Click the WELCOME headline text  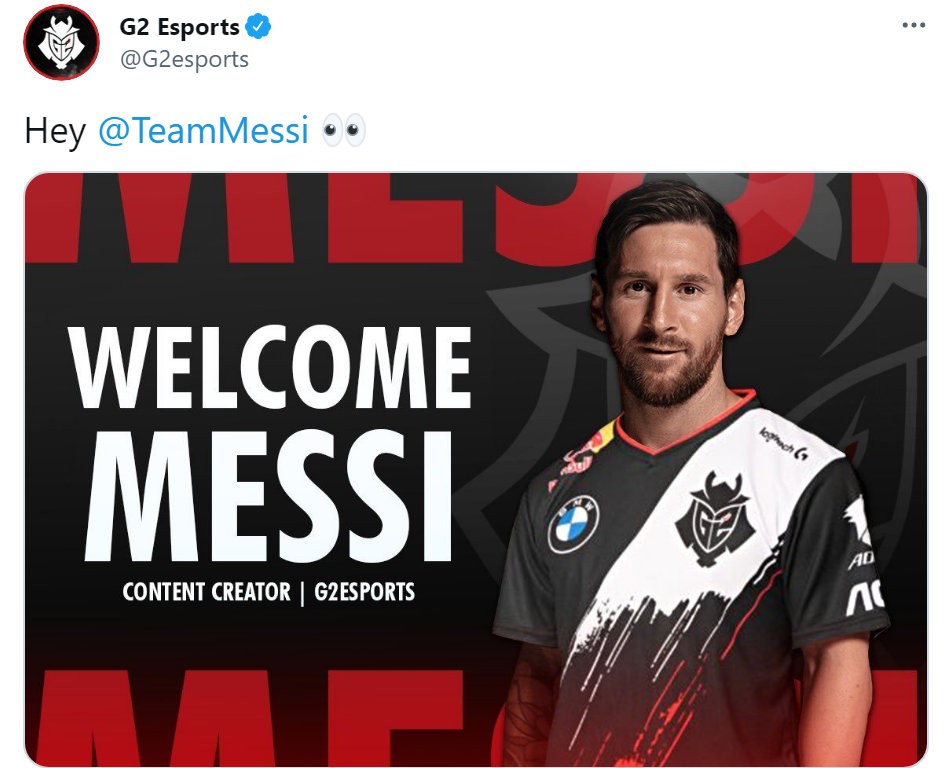tap(270, 367)
